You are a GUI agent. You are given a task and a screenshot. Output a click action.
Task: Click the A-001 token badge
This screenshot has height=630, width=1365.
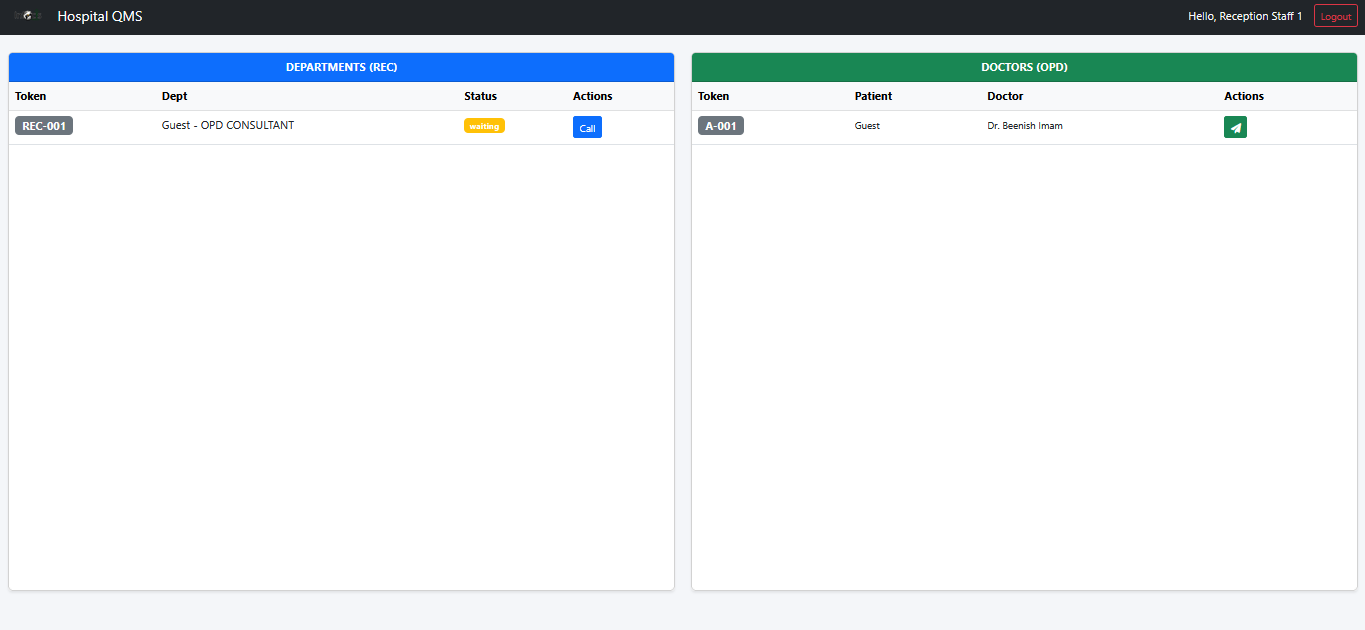pos(721,125)
